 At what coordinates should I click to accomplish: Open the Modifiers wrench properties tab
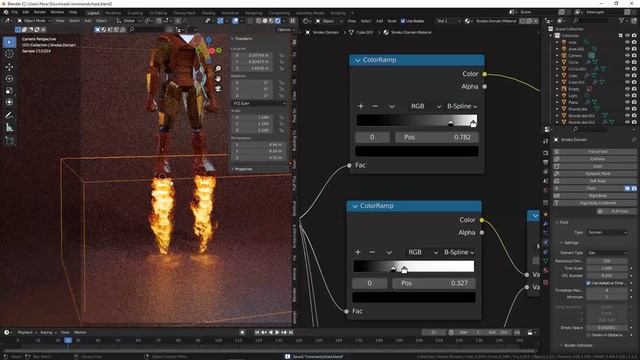click(x=546, y=223)
